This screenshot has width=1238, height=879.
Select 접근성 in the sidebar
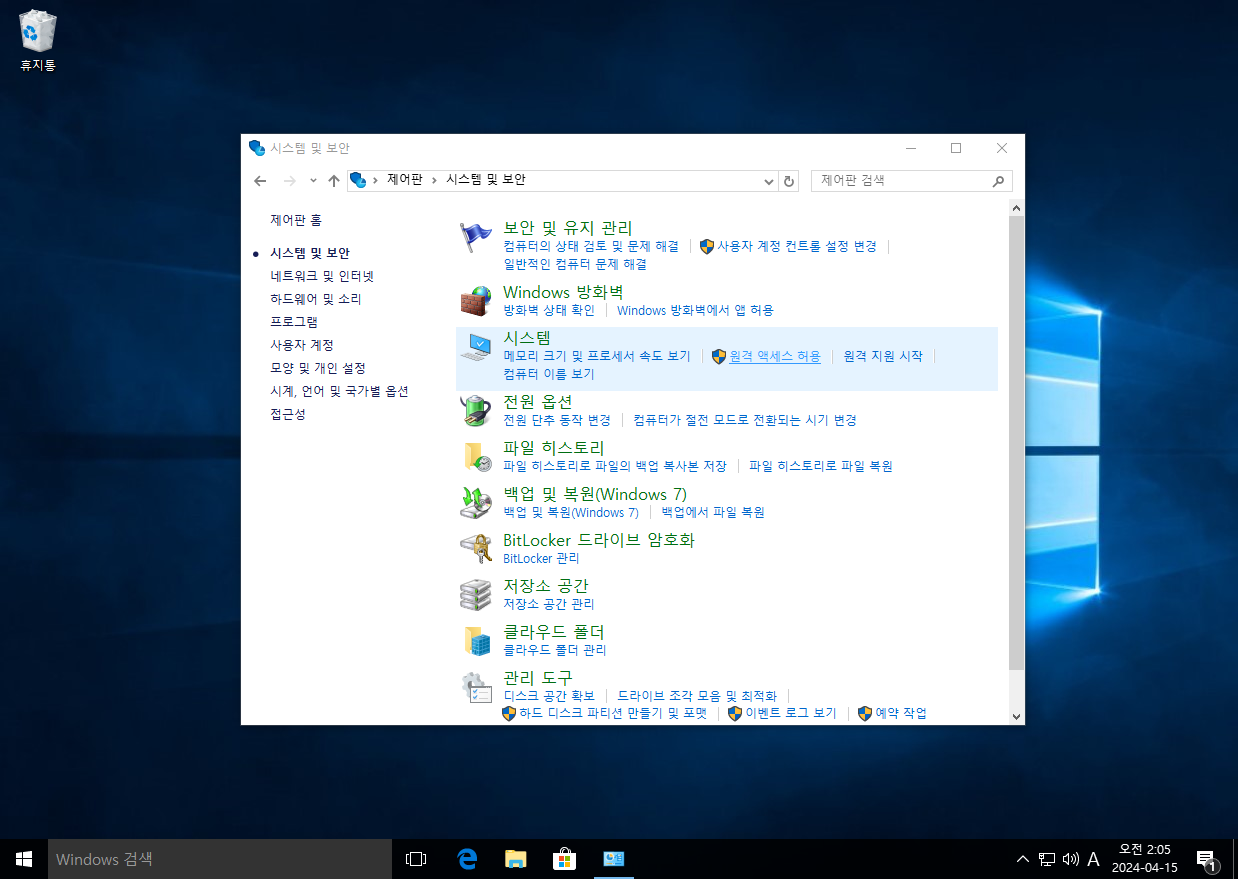(288, 414)
